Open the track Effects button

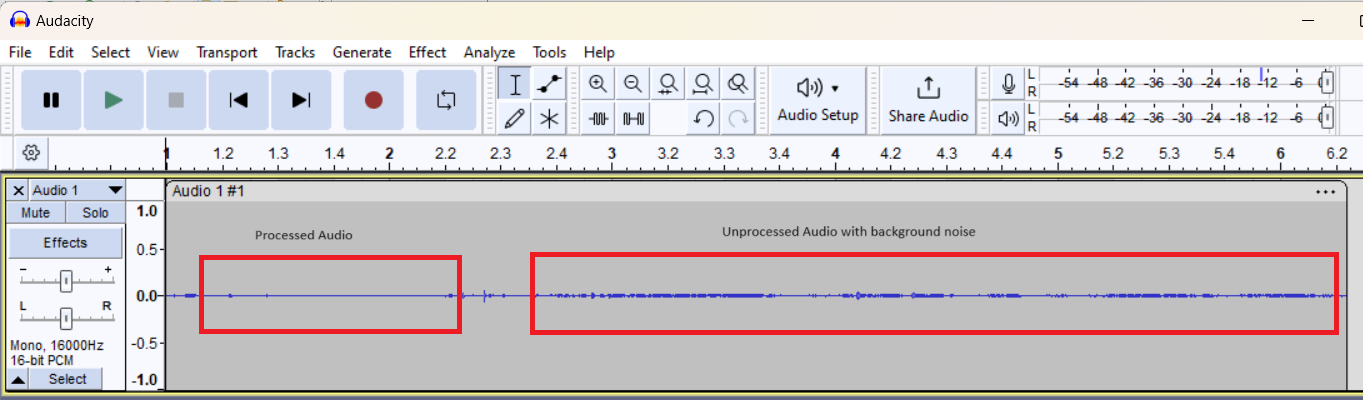(x=65, y=243)
